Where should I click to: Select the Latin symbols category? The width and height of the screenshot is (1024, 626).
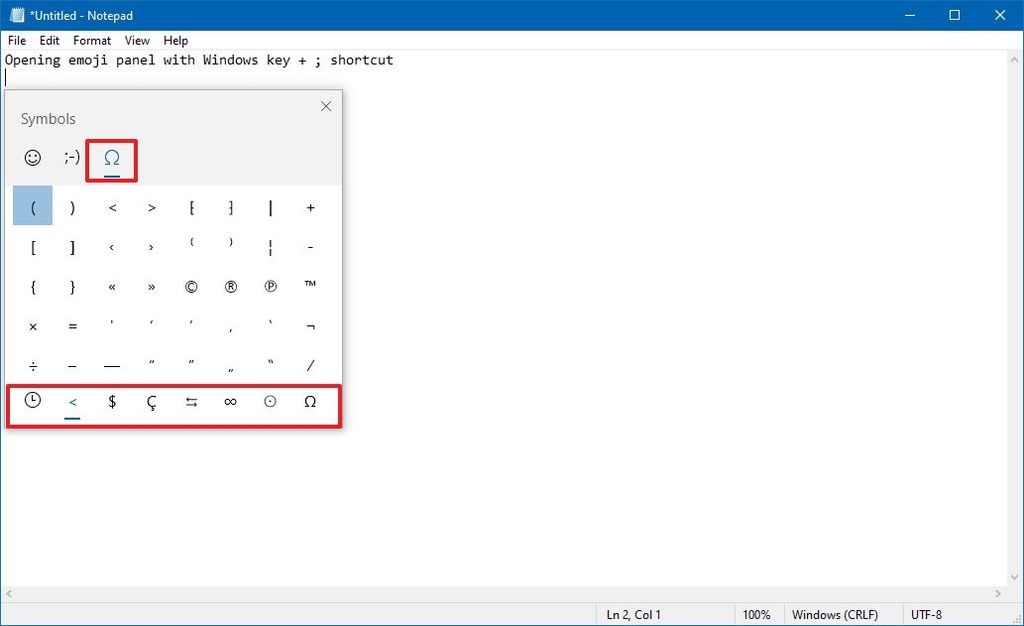[151, 402]
